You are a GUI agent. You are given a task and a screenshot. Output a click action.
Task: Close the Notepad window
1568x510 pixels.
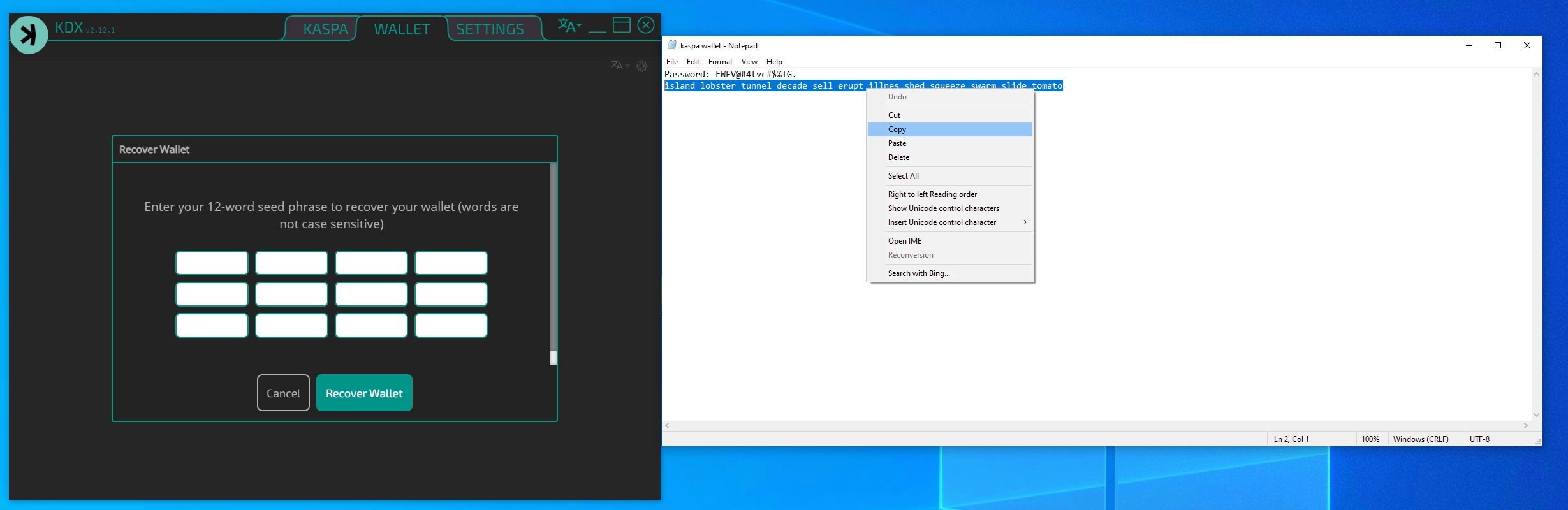[1527, 45]
